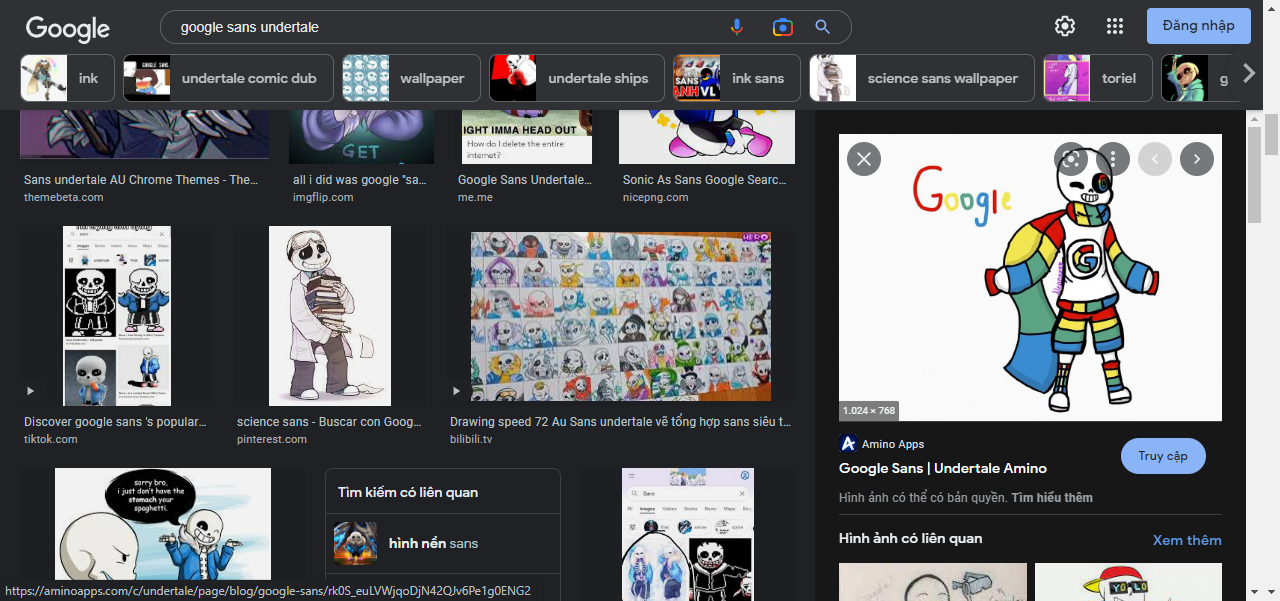The width and height of the screenshot is (1280, 601).
Task: Close the image preview panel
Action: 864,158
